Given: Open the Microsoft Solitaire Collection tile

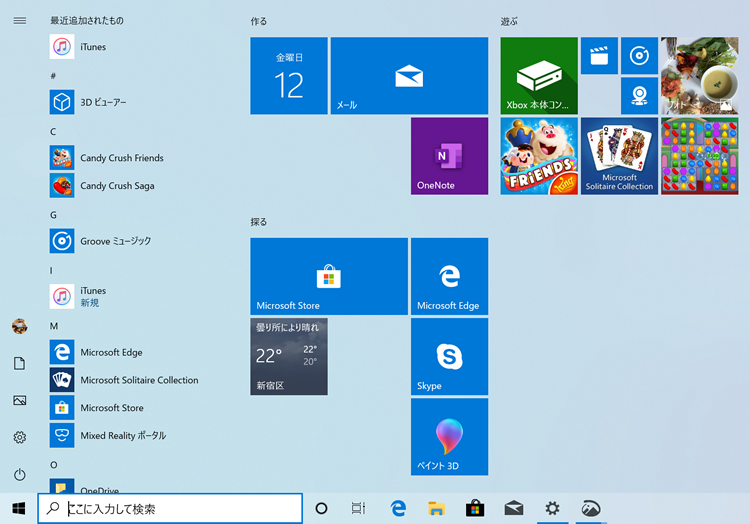Looking at the screenshot, I should tap(619, 156).
